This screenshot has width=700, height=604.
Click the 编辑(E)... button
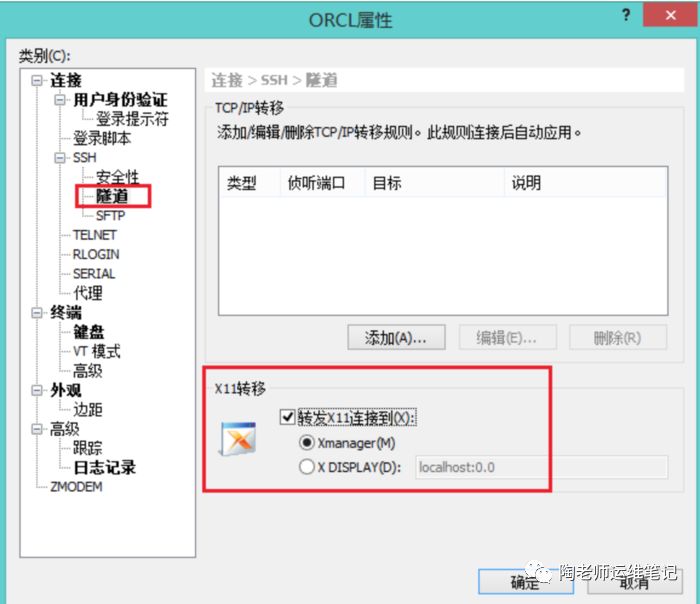coord(508,337)
